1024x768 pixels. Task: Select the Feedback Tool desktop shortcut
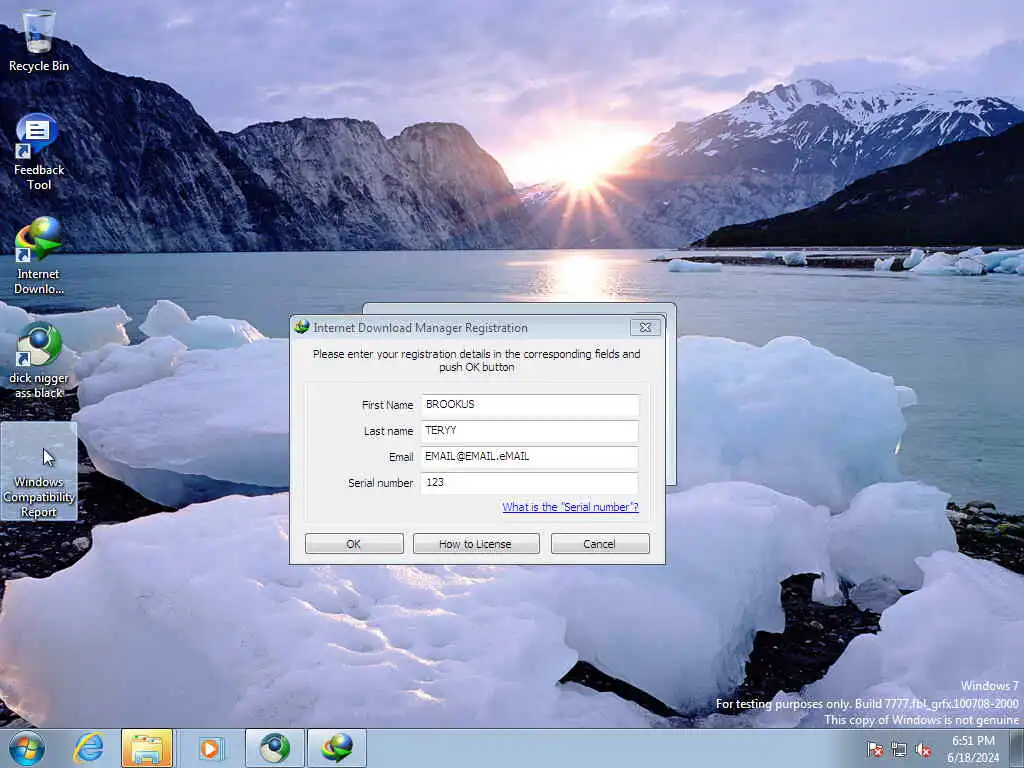click(39, 152)
